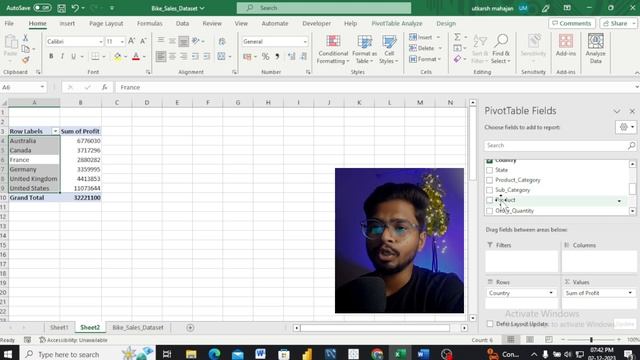
Task: Click the Insert cells button
Action: 425,37
